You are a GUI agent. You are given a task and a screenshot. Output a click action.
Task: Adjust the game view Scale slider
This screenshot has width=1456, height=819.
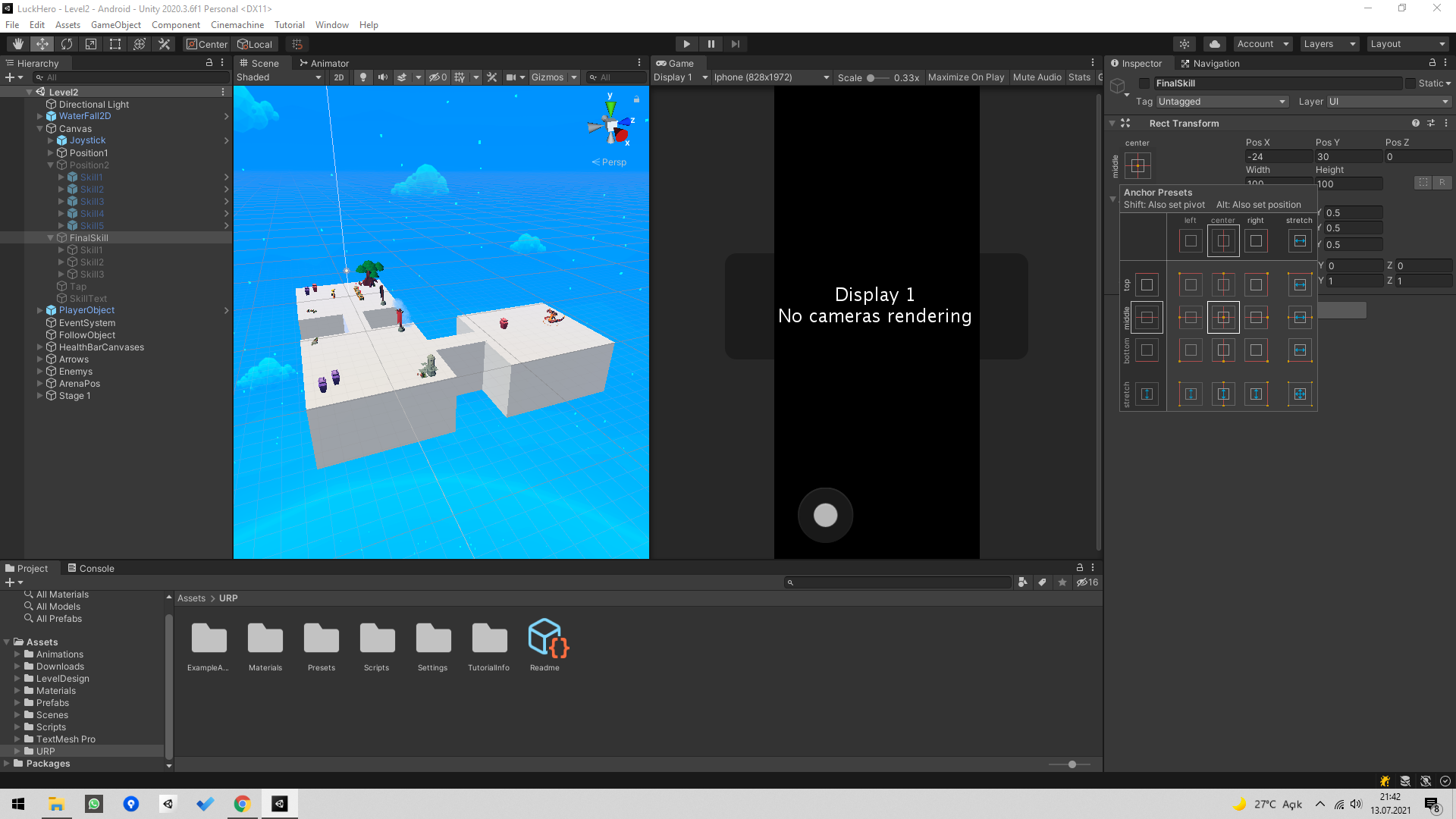(871, 77)
